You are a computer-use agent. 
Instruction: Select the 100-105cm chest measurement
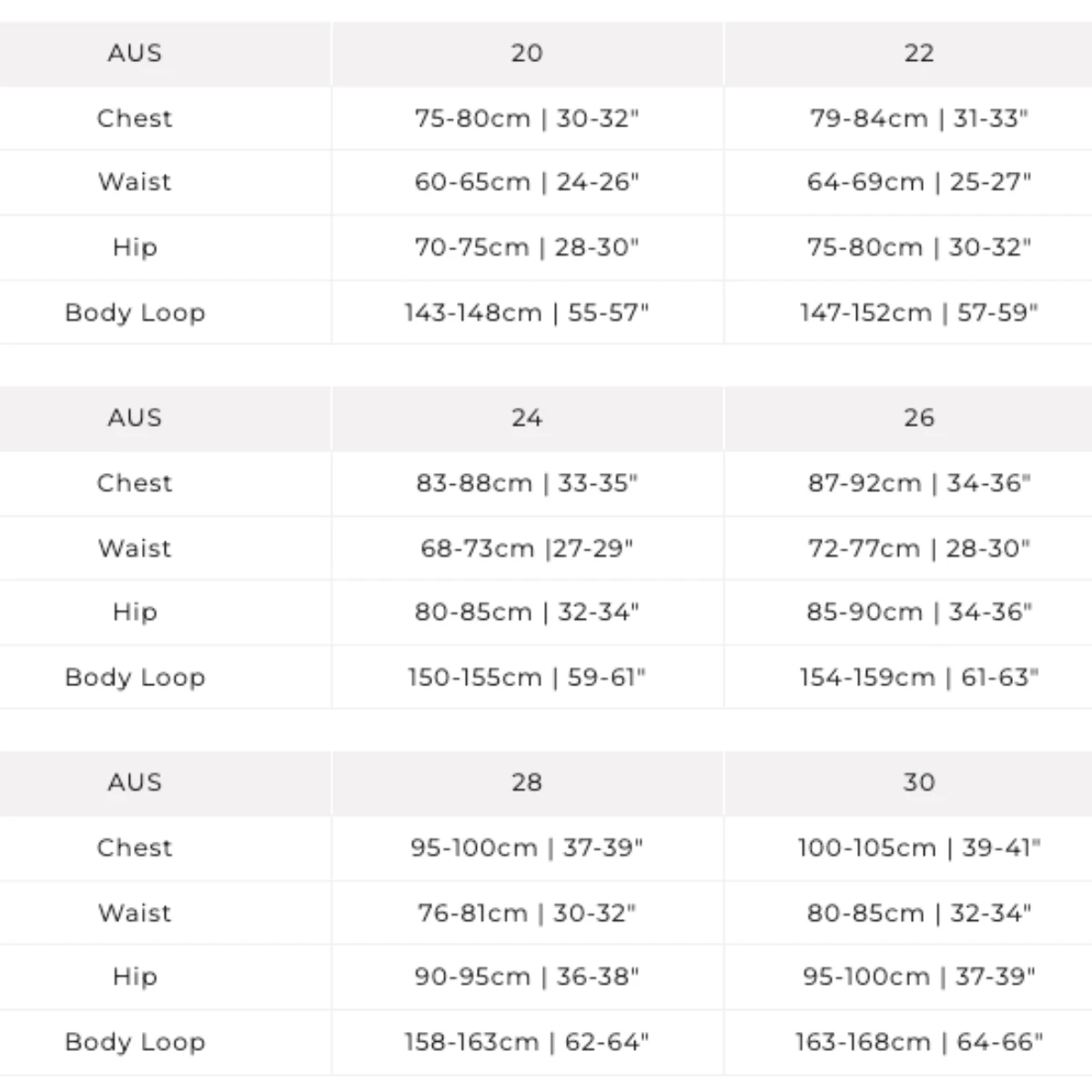pos(919,848)
